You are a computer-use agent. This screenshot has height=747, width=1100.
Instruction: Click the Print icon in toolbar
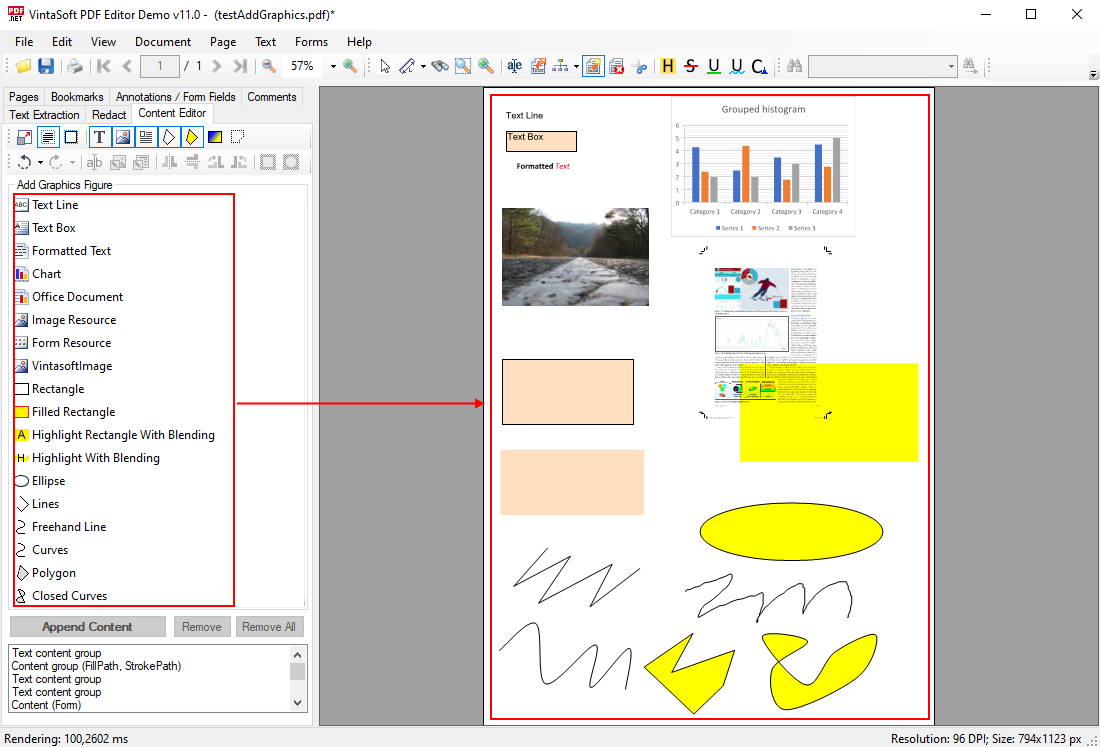pos(75,66)
